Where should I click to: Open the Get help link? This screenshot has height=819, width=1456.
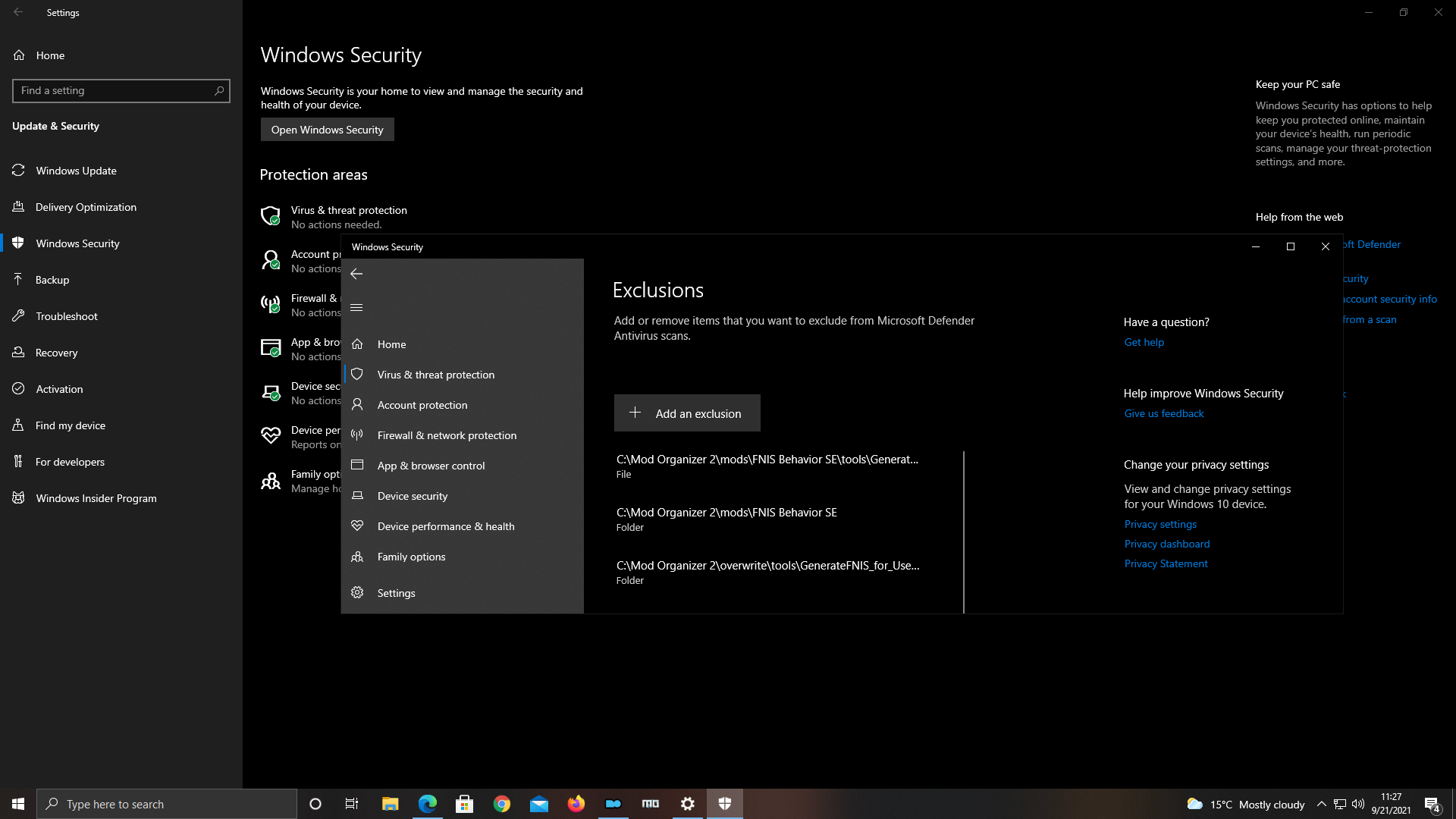[1144, 342]
